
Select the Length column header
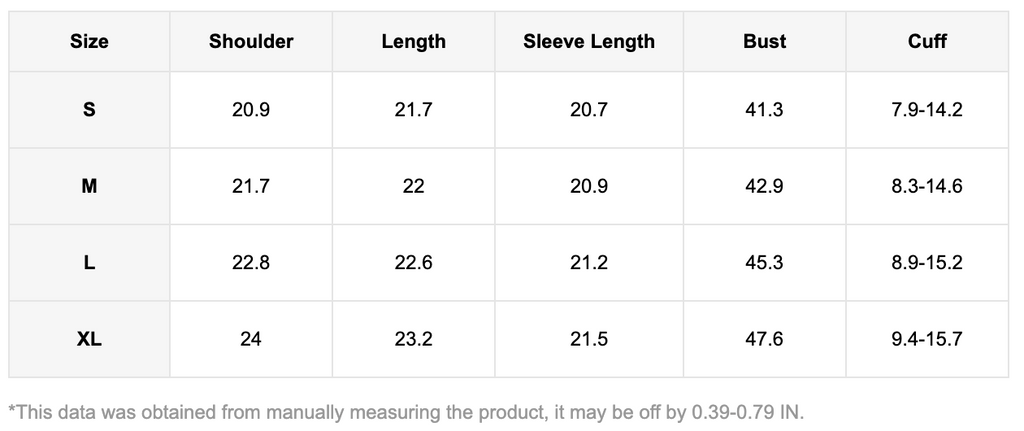tap(413, 42)
